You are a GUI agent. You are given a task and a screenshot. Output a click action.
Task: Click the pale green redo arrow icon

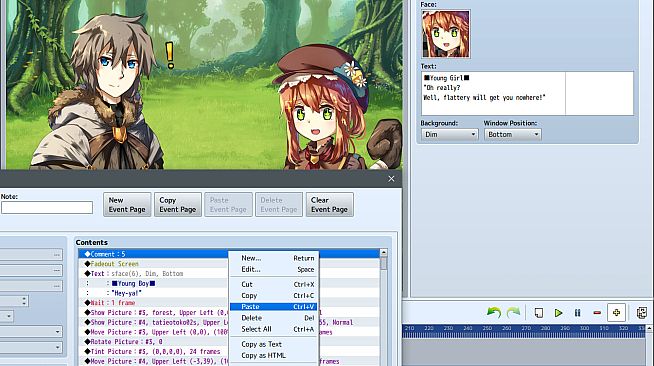513,312
